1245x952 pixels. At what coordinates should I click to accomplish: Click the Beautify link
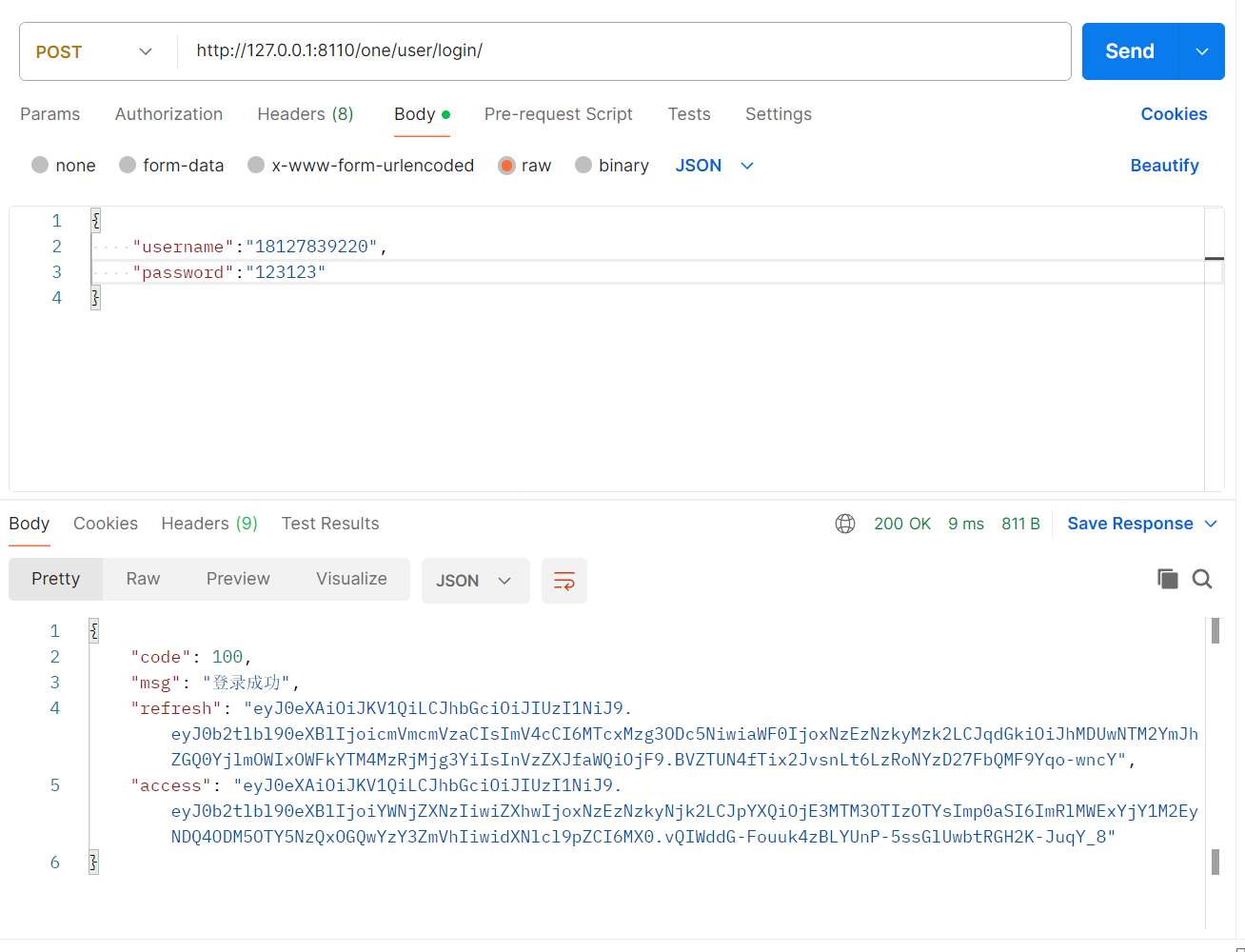(x=1164, y=166)
